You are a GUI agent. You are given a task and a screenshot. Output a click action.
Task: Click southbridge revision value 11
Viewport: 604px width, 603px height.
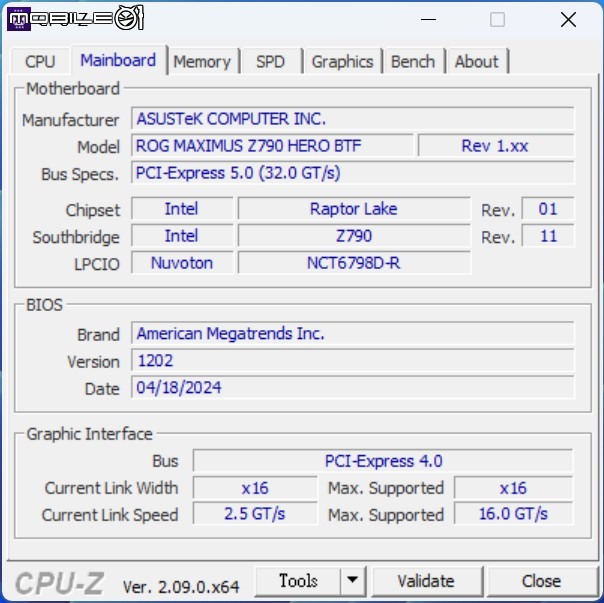548,236
